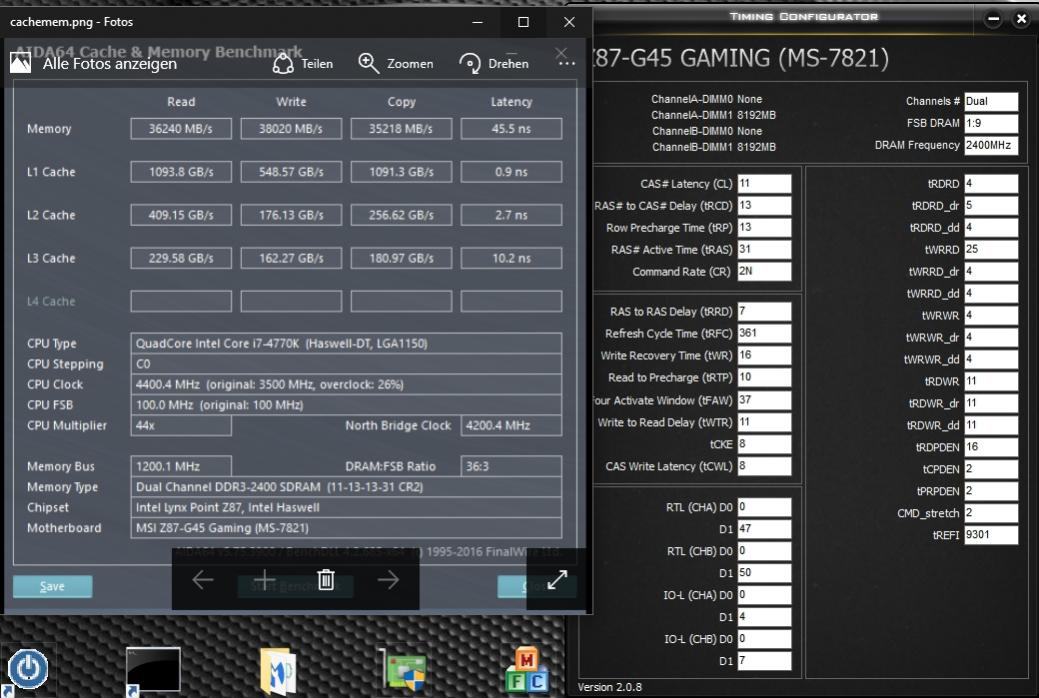This screenshot has width=1039, height=698.
Task: Click the RAS to RAS Delay (tRRD) field
Action: [x=764, y=312]
